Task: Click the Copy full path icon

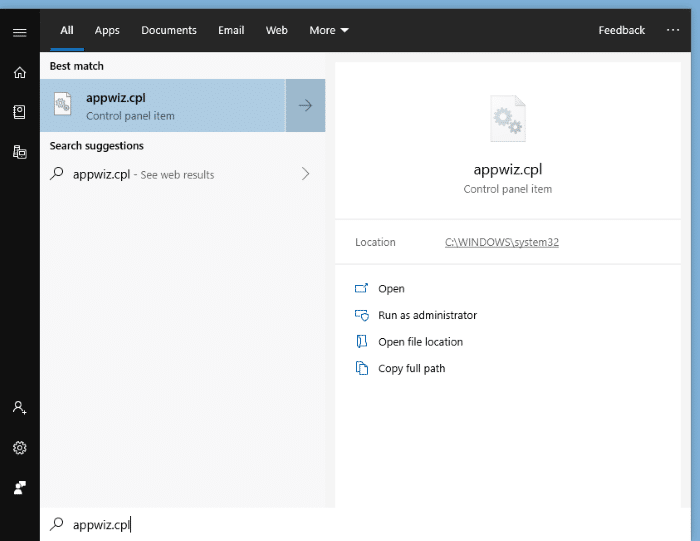Action: [x=362, y=368]
